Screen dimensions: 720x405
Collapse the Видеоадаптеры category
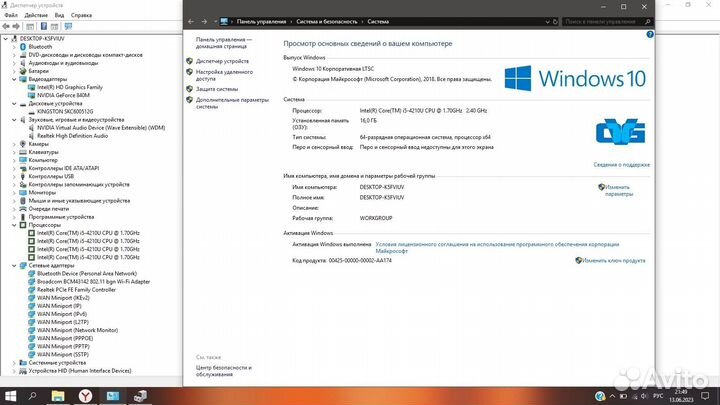pos(14,79)
